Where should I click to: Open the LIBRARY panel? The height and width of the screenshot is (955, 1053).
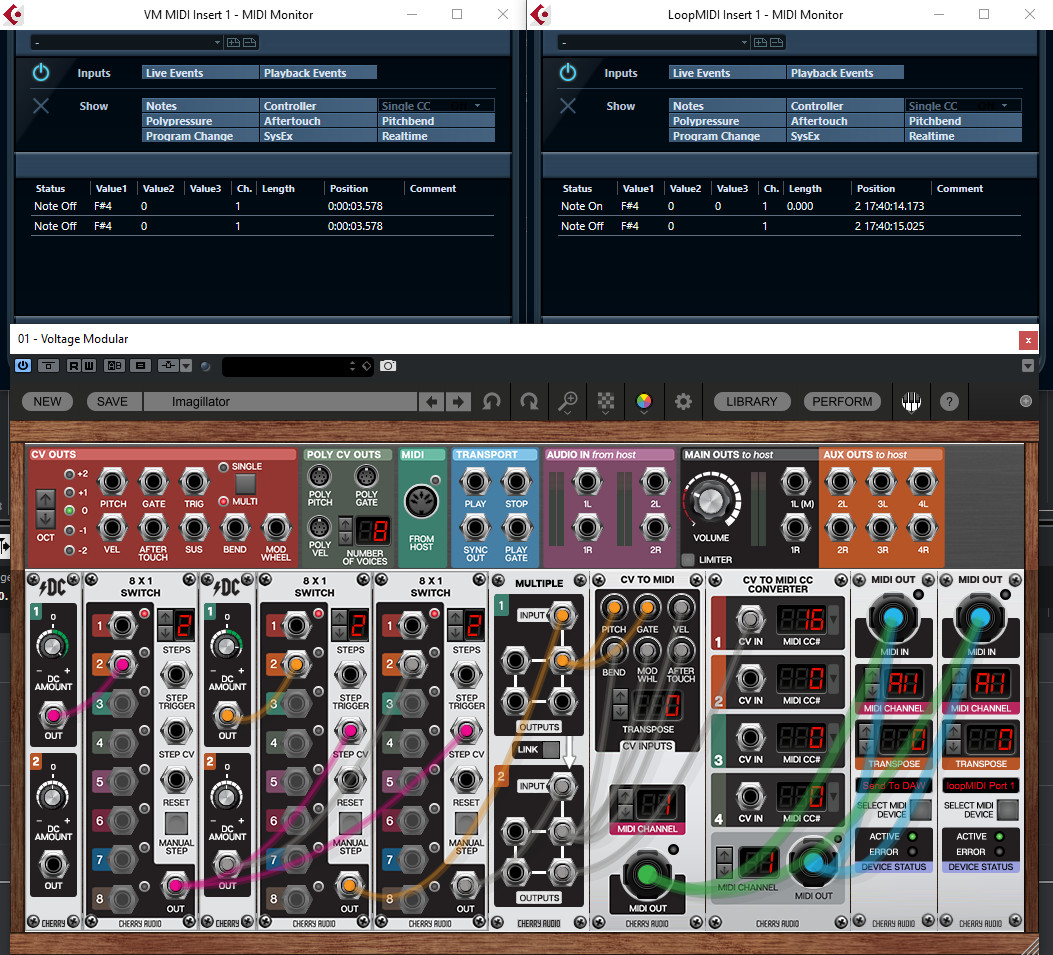(751, 402)
